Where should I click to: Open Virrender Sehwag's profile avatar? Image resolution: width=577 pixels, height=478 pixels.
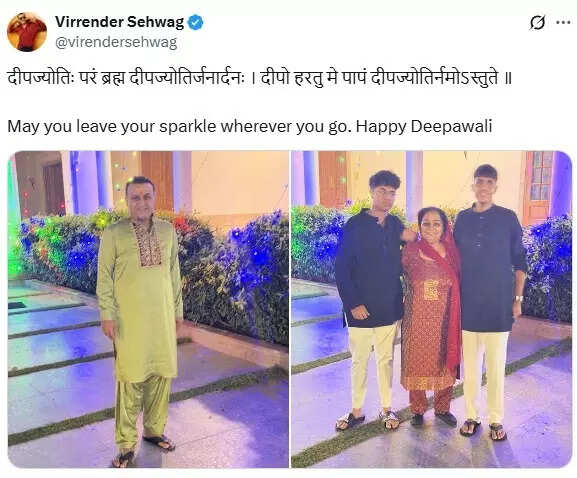click(x=27, y=32)
